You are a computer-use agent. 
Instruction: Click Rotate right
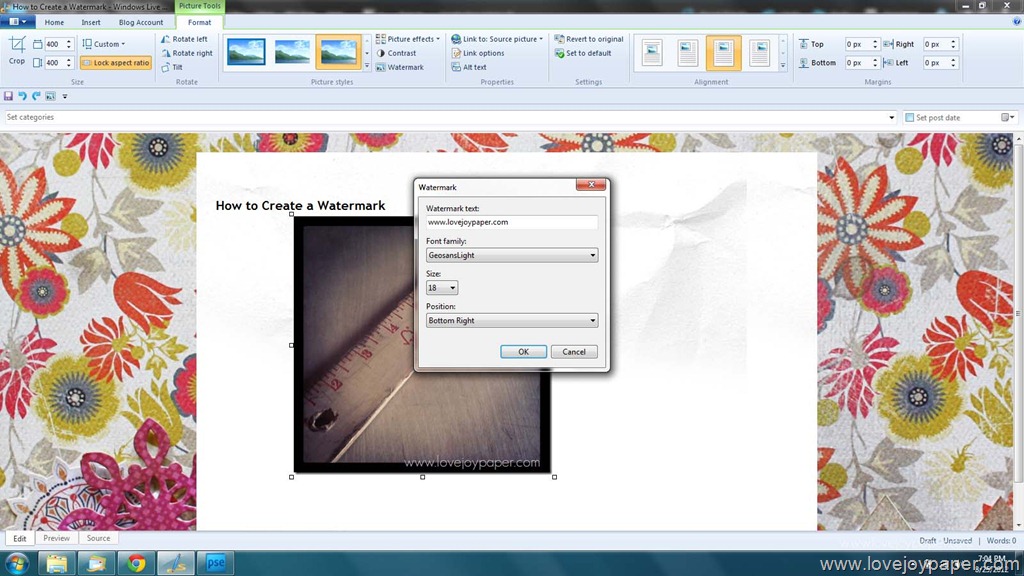click(x=187, y=54)
